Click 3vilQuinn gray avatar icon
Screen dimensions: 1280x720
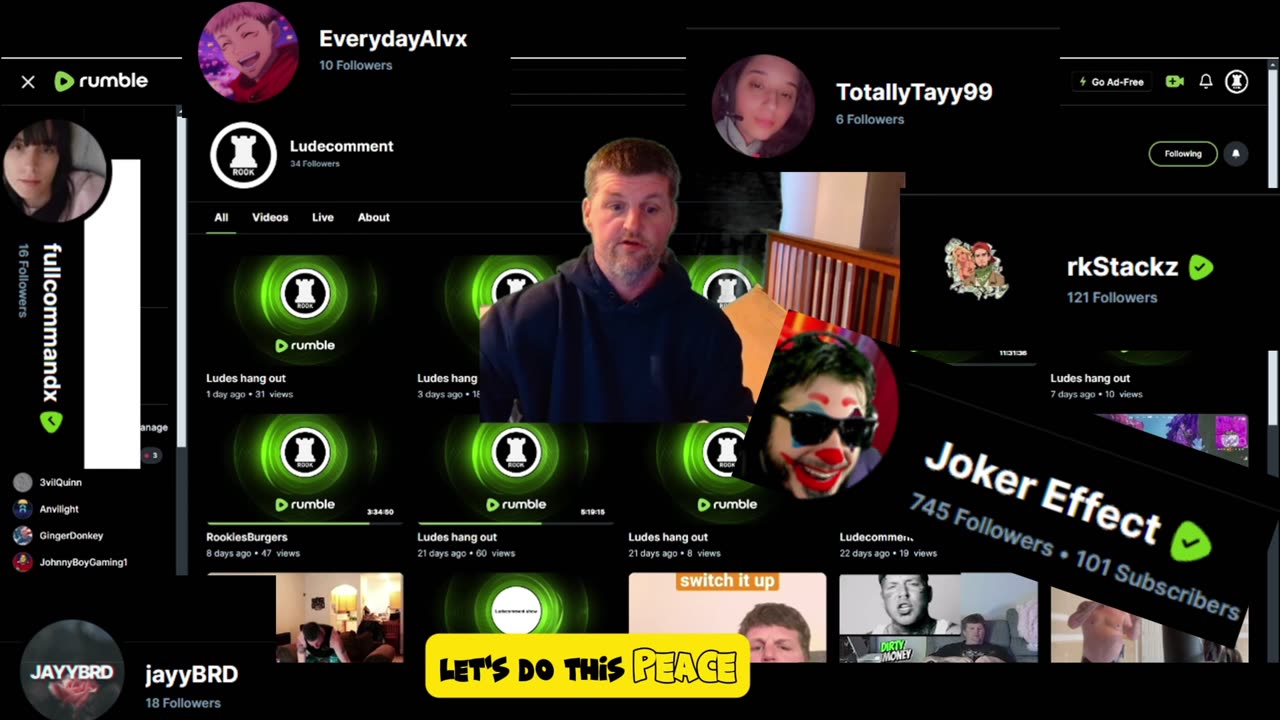point(22,482)
